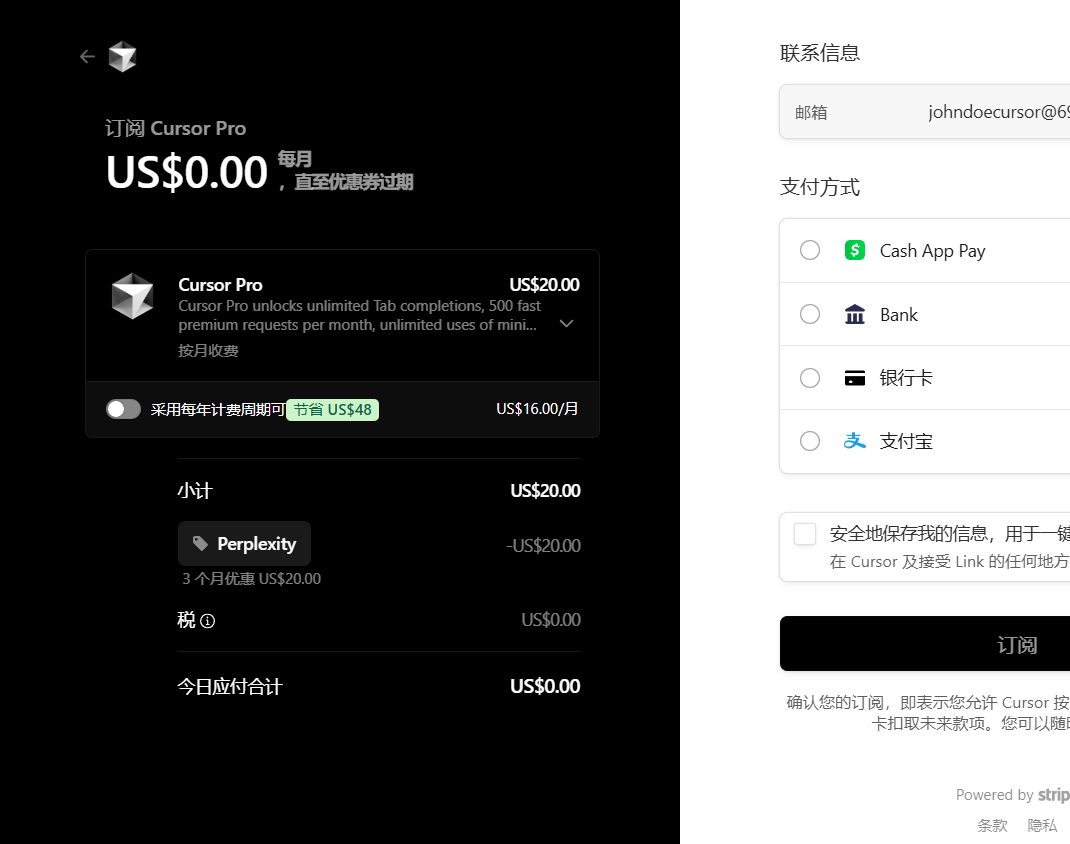Select the Cash App Pay radio button
This screenshot has height=844, width=1070.
[x=810, y=250]
